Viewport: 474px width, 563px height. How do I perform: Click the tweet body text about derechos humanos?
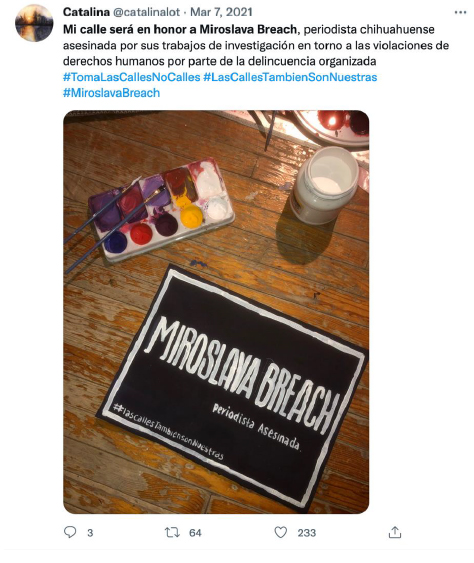point(219,61)
